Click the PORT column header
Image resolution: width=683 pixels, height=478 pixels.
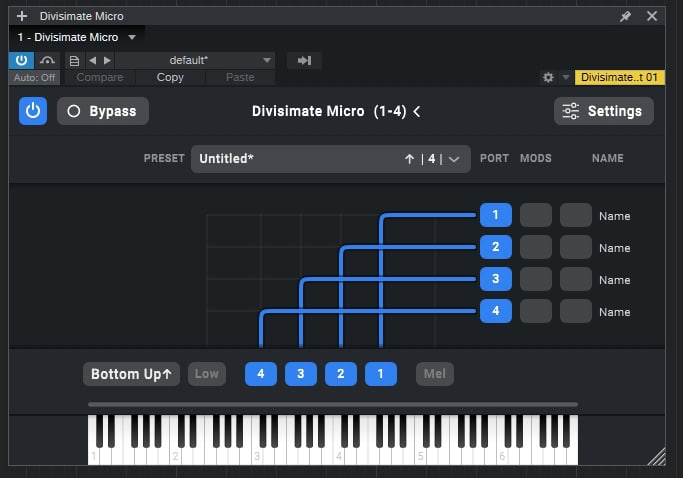494,159
